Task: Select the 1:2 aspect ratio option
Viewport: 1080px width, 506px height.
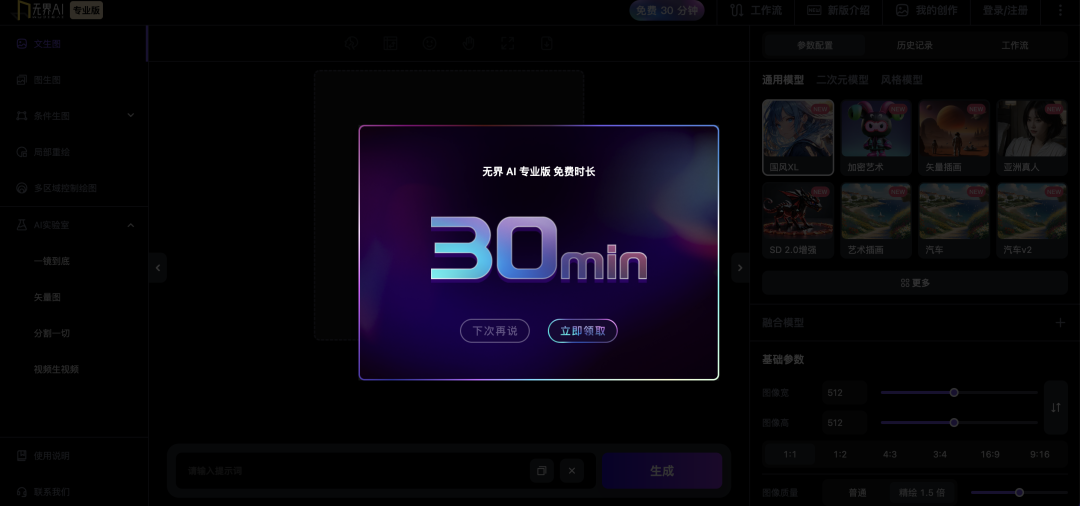Action: 840,454
